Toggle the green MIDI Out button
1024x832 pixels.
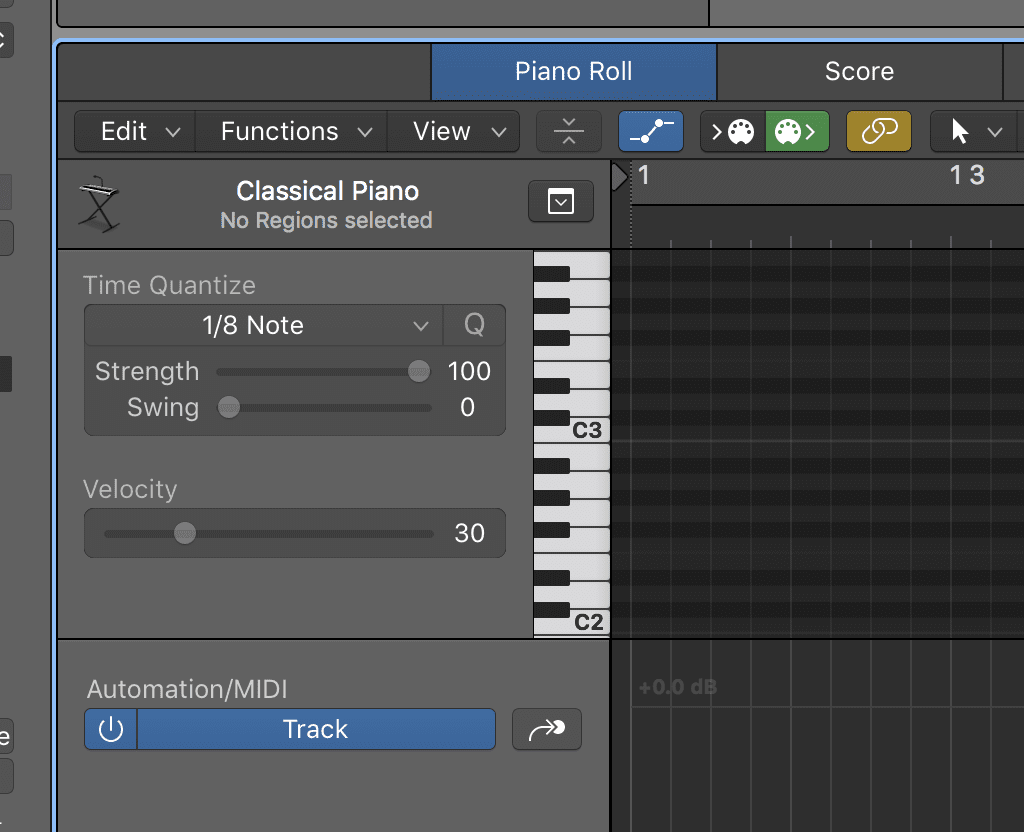coord(797,131)
